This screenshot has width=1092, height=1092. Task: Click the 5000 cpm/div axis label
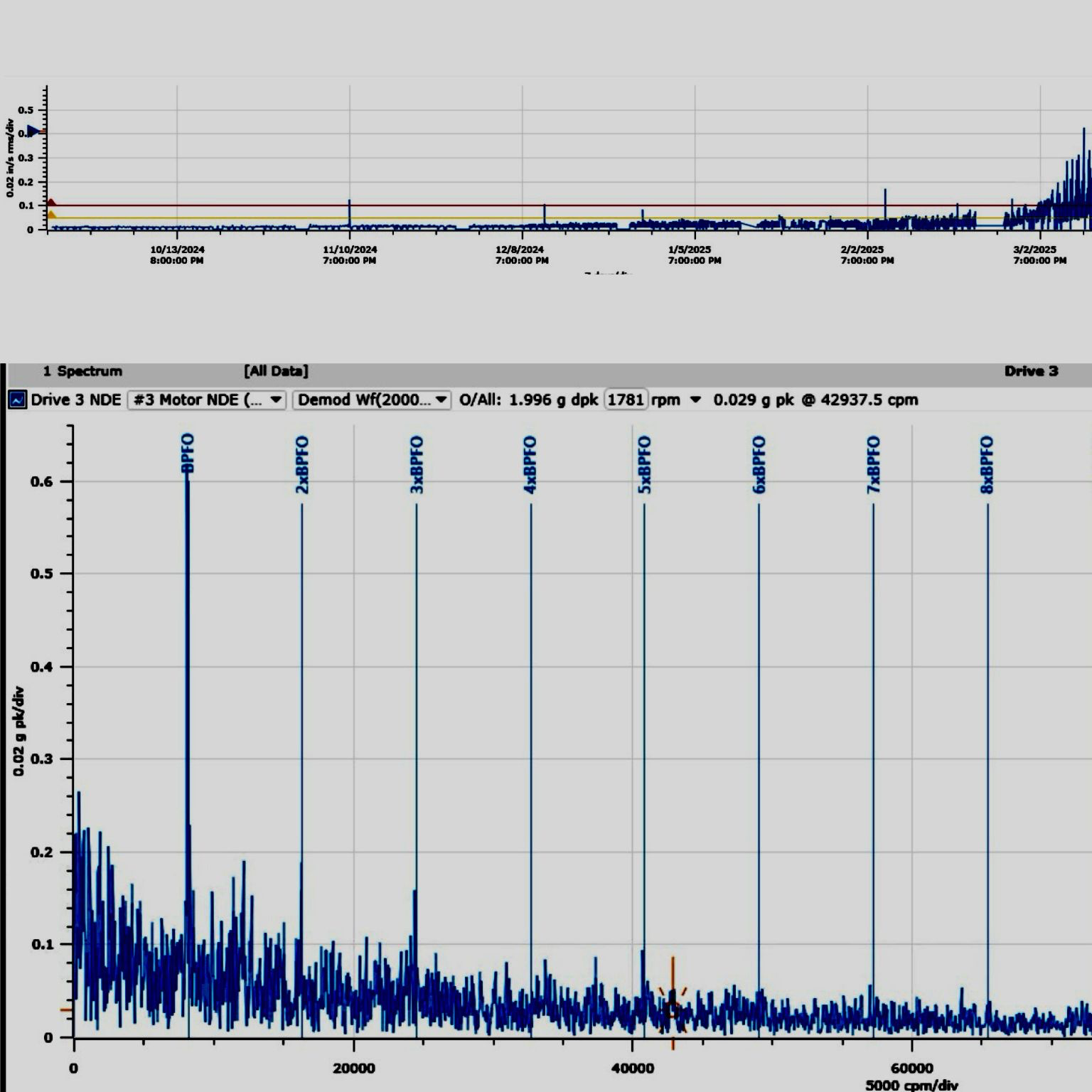912,1086
